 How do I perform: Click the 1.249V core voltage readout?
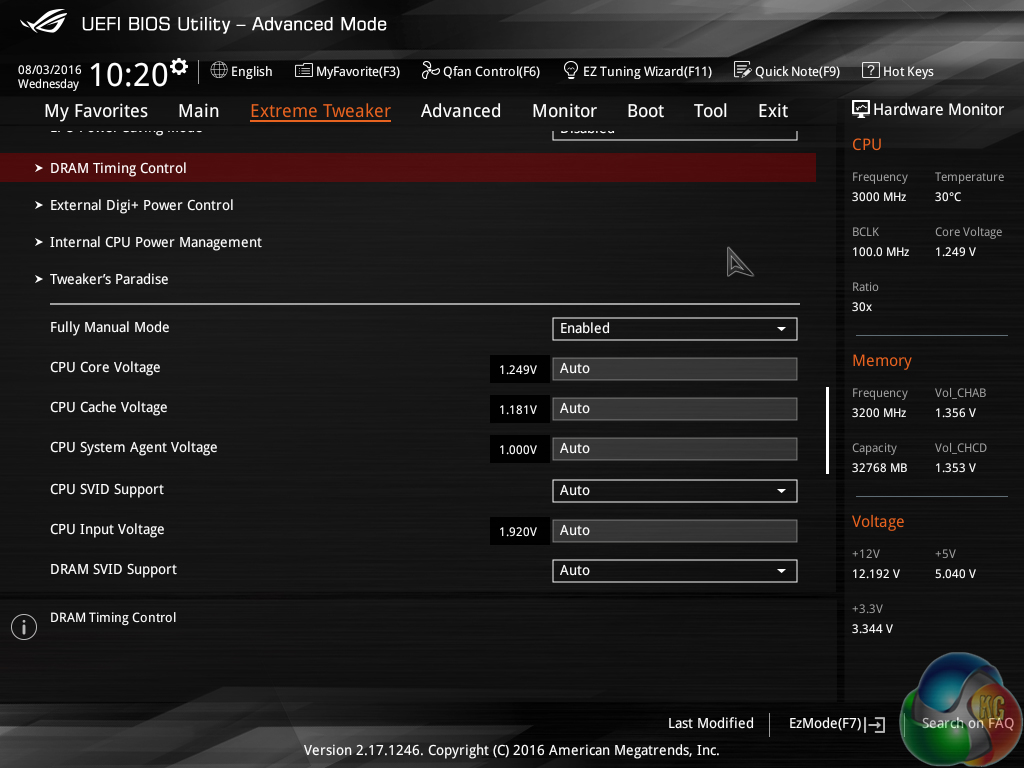pyautogui.click(x=519, y=370)
